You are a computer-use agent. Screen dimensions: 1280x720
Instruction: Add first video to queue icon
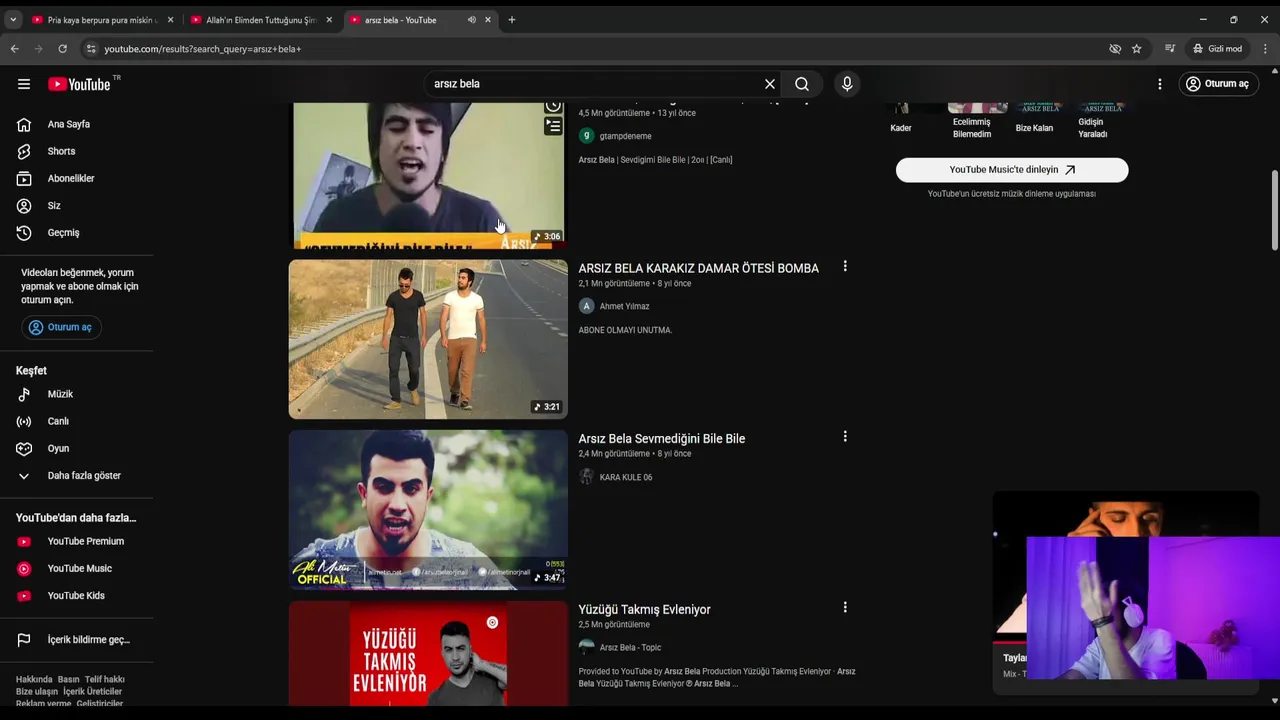[553, 126]
